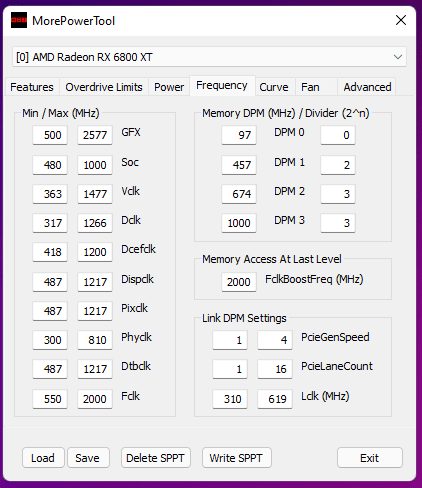Click the Delete SPPT button

coord(156,458)
